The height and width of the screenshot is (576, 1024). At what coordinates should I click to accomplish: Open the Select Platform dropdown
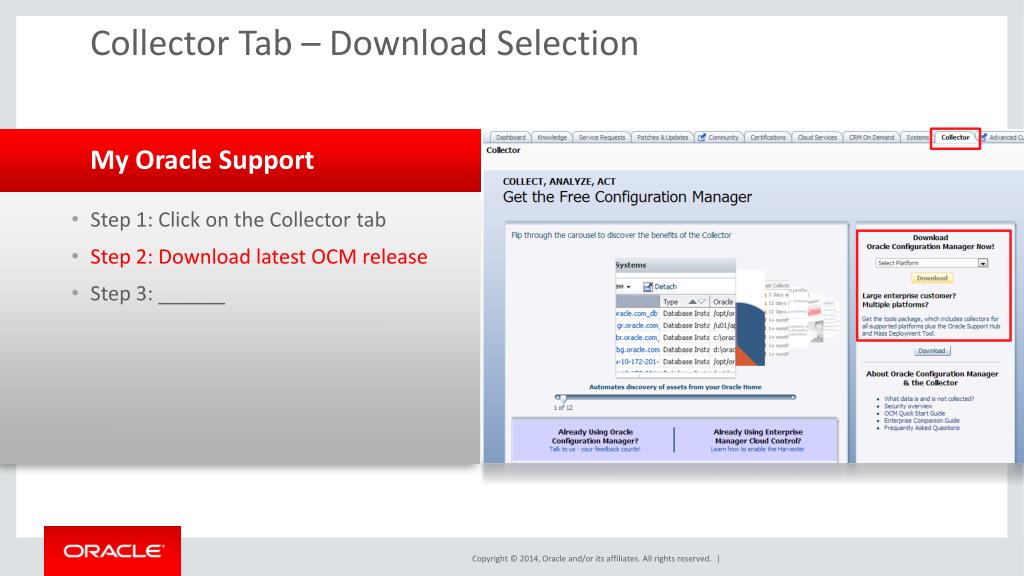pyautogui.click(x=931, y=263)
